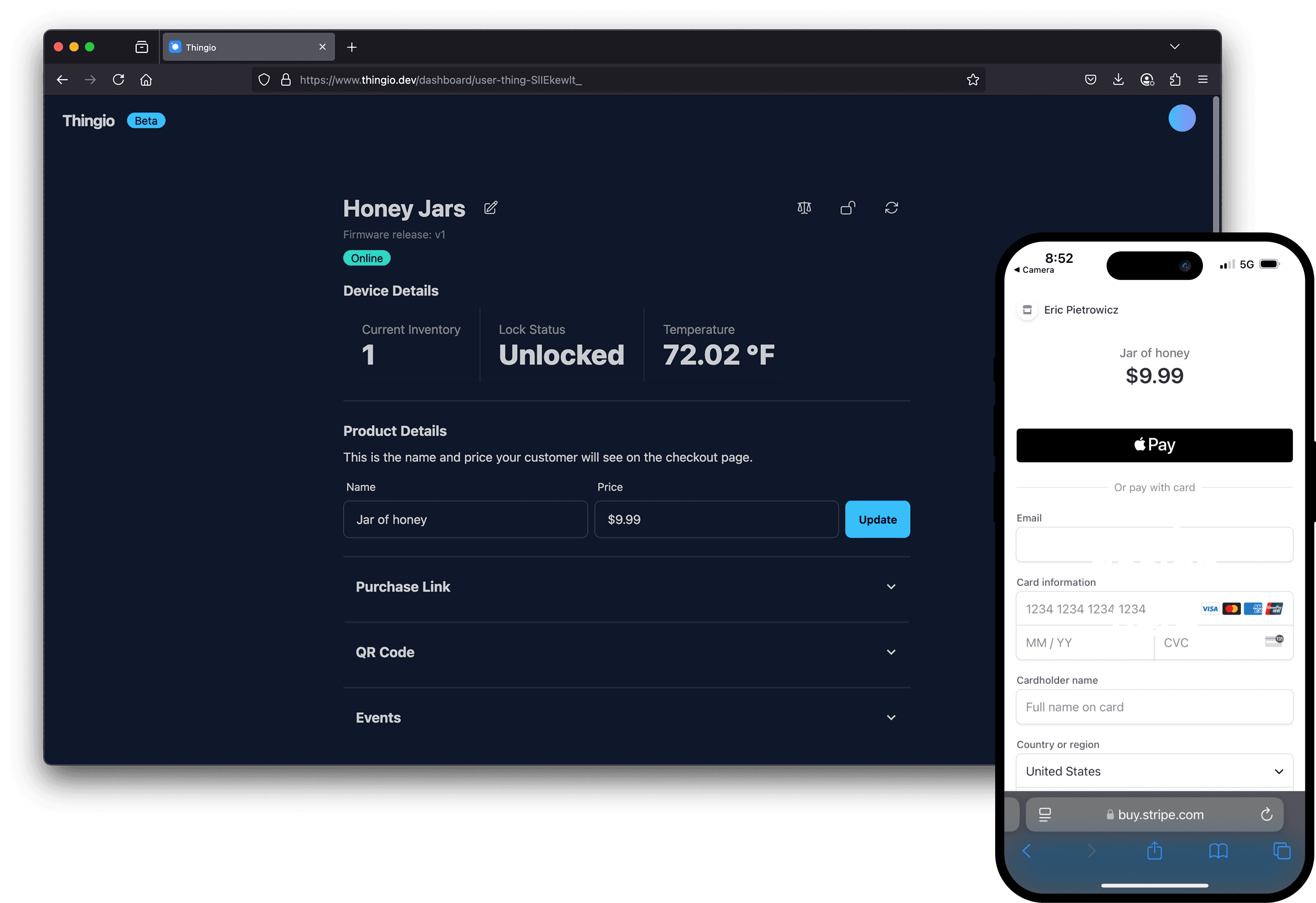
Task: Click the tracking protection shield icon
Action: pos(264,80)
